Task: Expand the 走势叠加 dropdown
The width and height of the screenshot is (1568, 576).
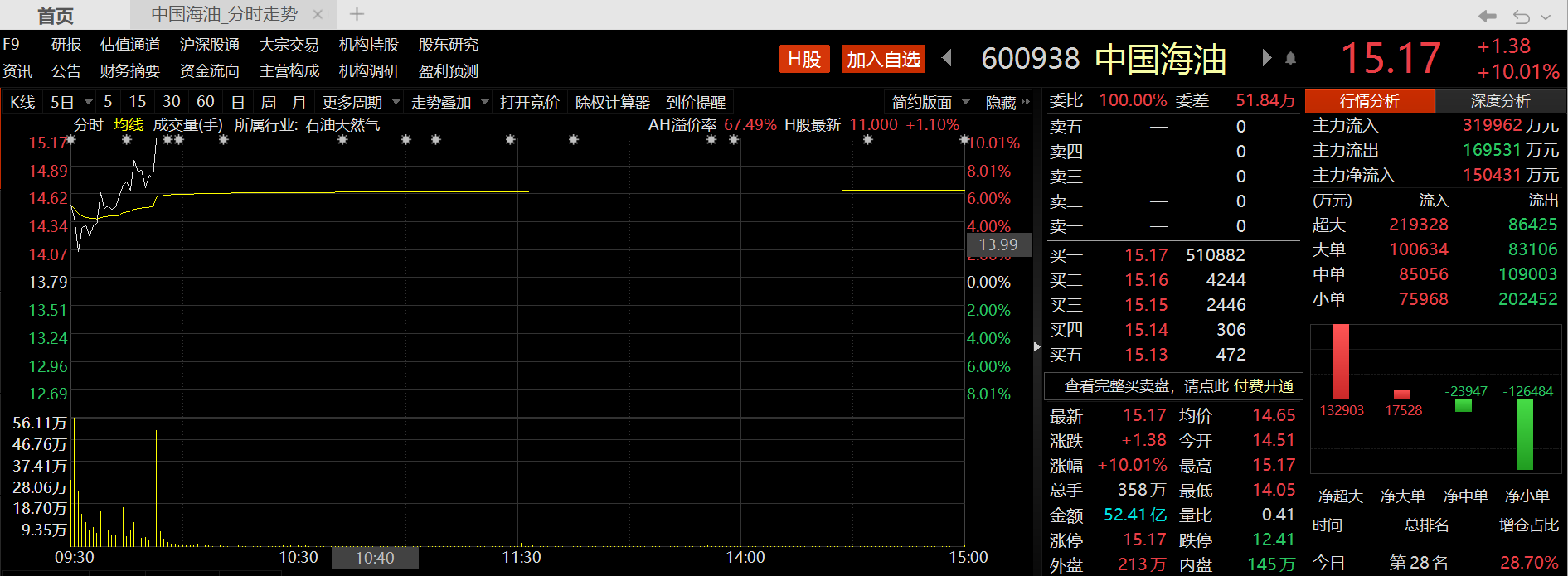Action: click(485, 102)
